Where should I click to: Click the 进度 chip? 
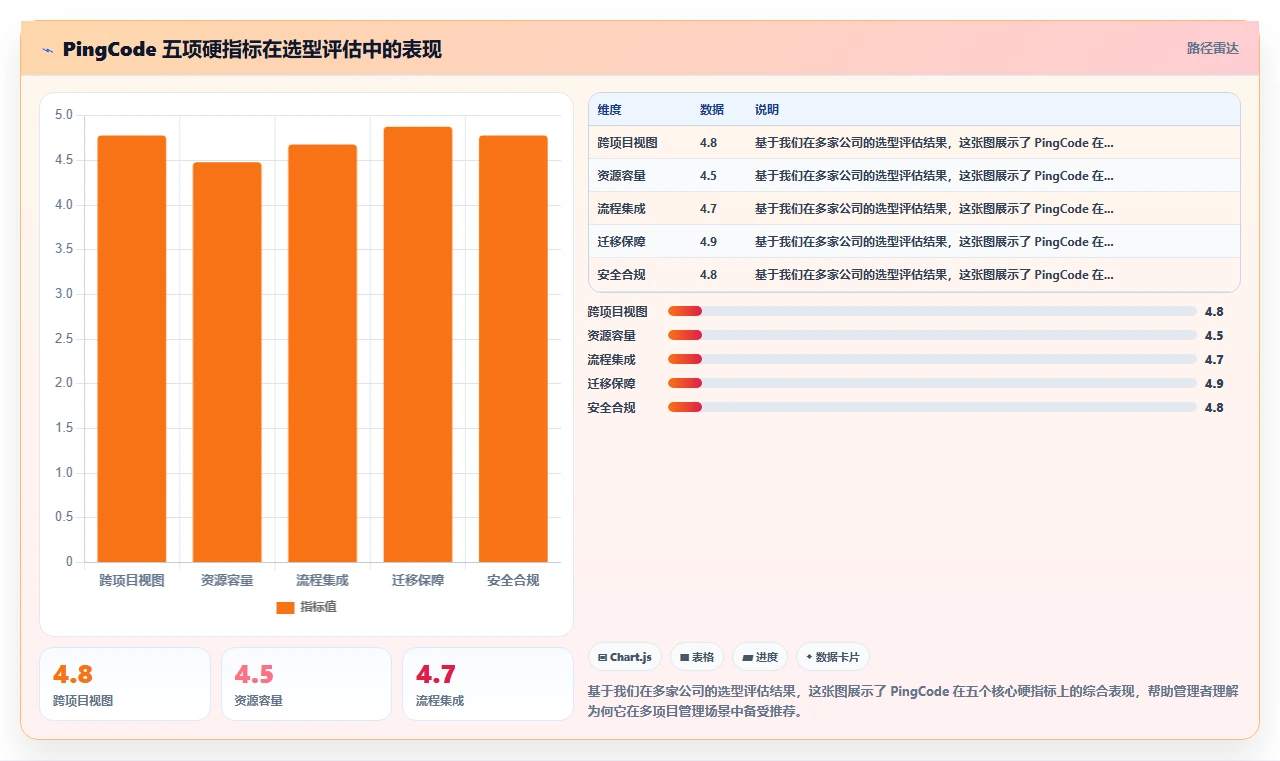click(x=760, y=657)
